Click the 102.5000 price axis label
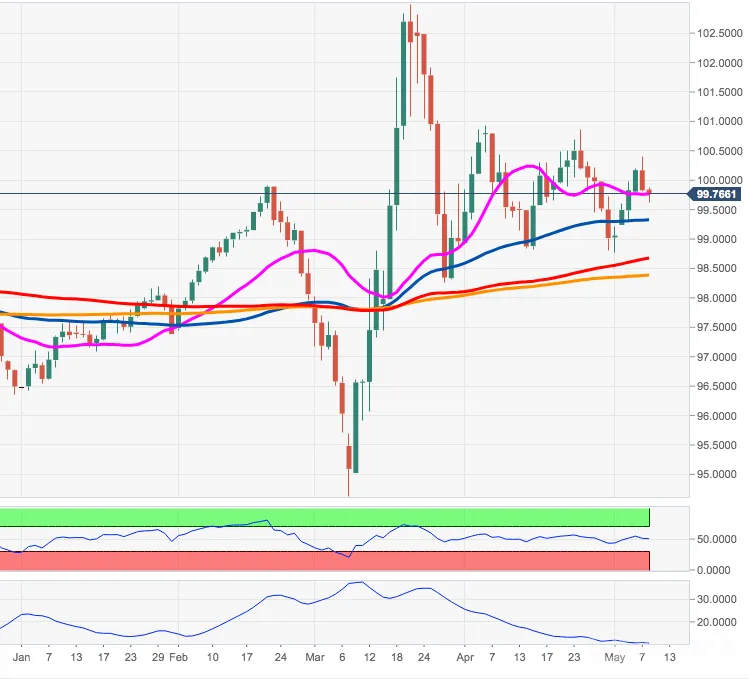749x679 pixels. point(719,33)
